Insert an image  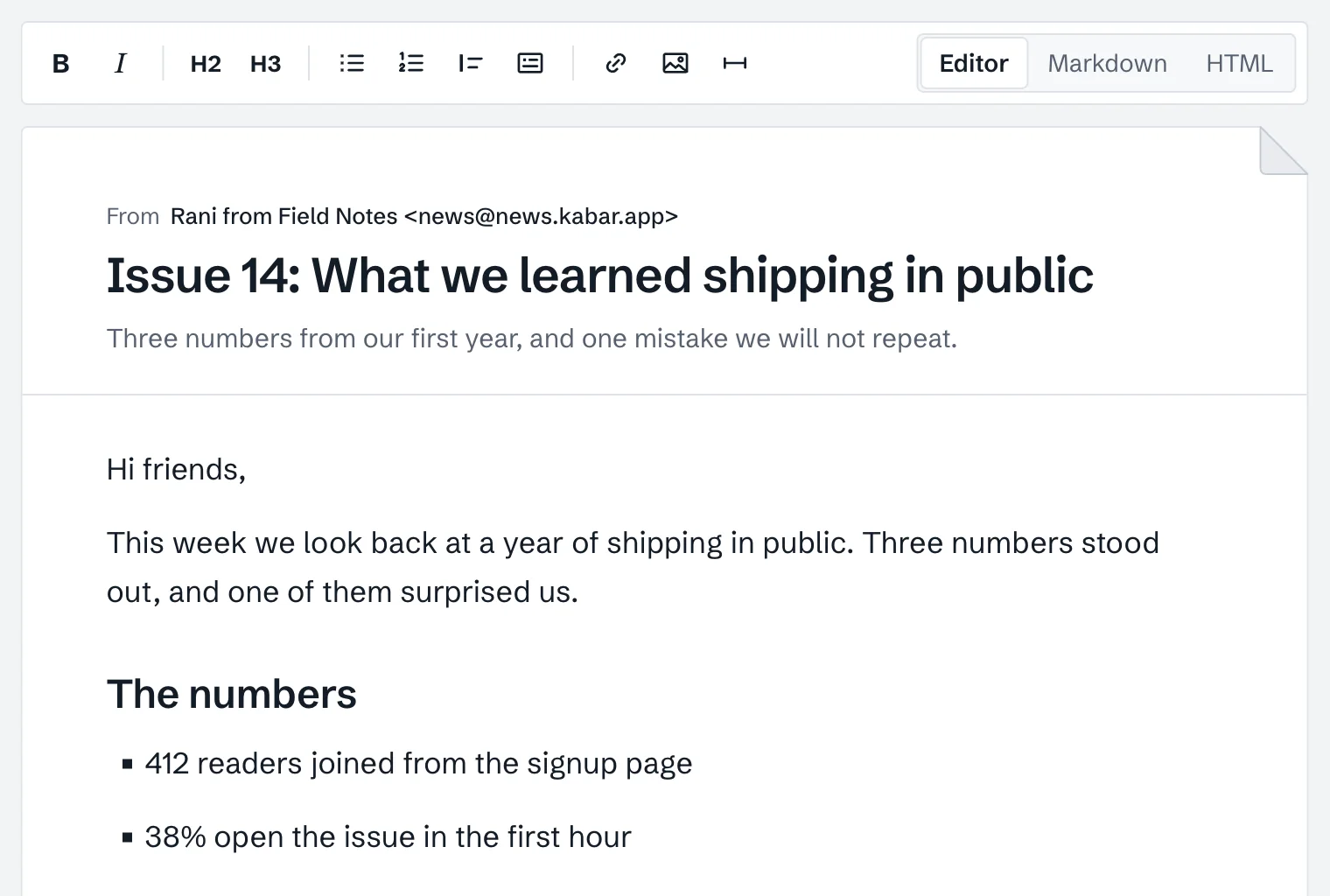[x=675, y=63]
